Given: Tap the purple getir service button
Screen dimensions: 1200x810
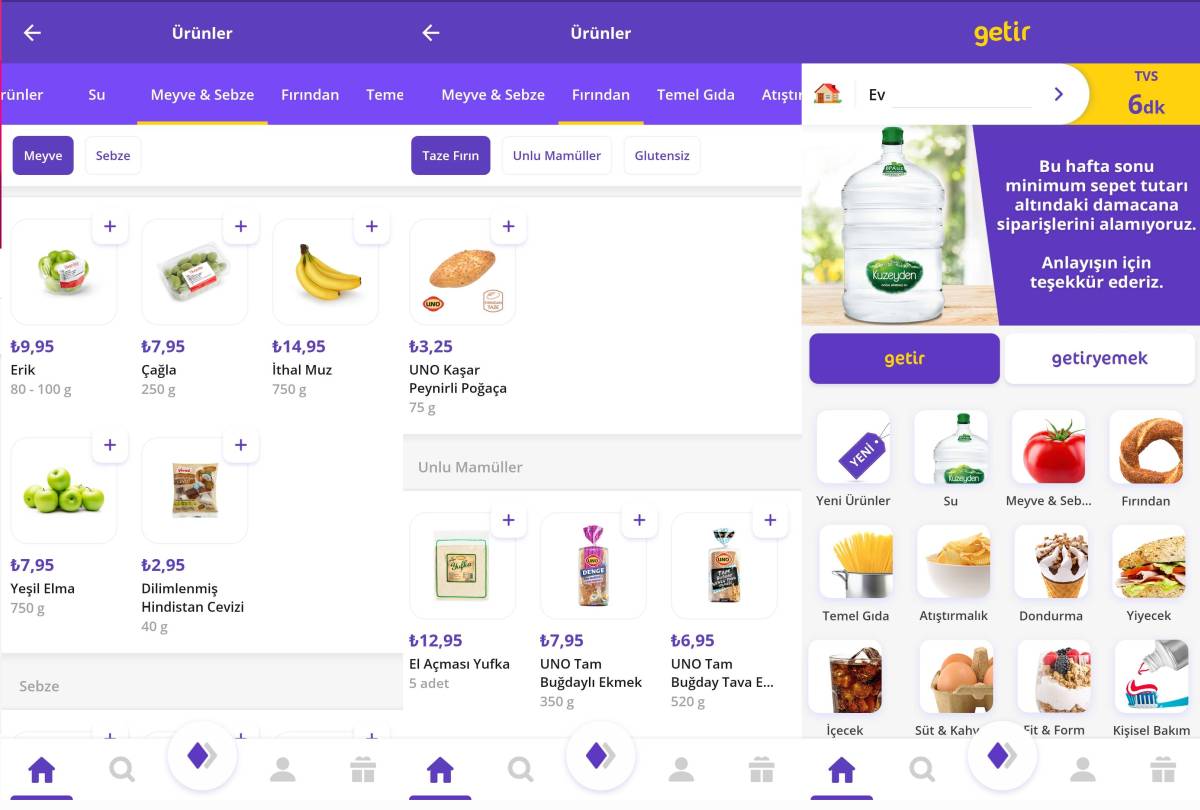Looking at the screenshot, I should click(x=904, y=358).
